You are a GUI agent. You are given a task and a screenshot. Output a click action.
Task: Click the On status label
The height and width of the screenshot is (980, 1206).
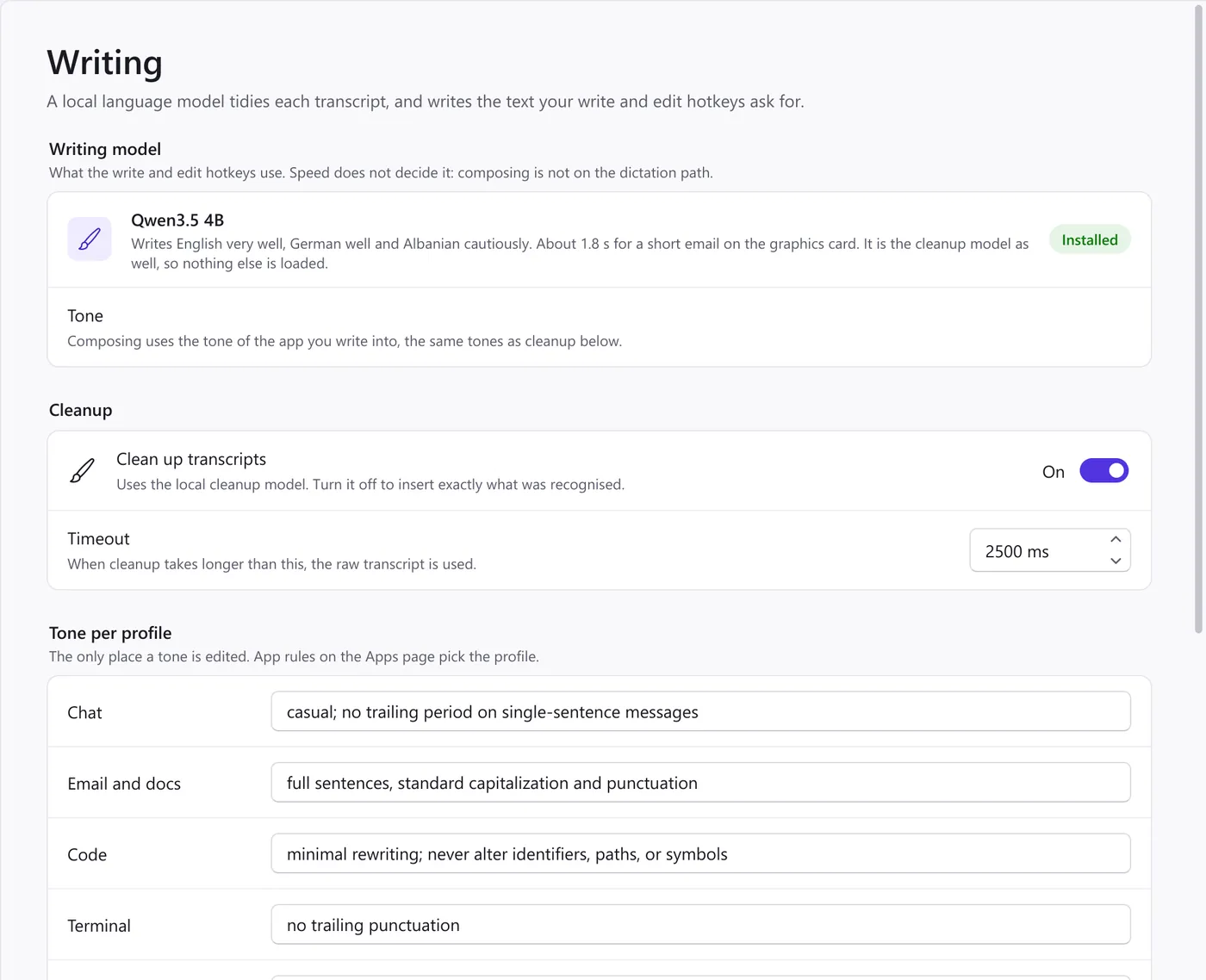1054,472
